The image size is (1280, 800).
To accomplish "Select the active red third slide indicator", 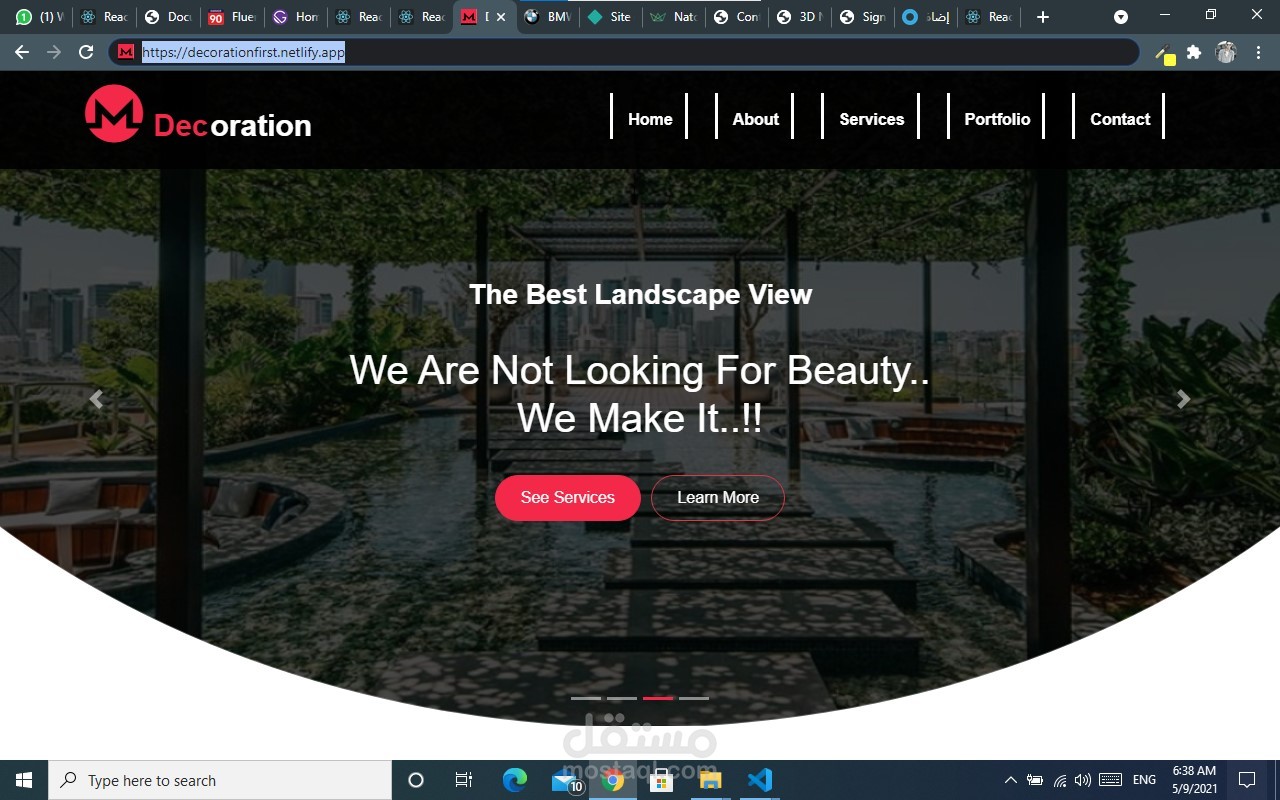I will coord(658,698).
